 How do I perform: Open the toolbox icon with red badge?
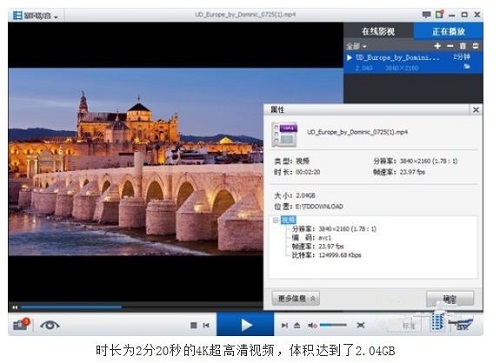[x=21, y=324]
